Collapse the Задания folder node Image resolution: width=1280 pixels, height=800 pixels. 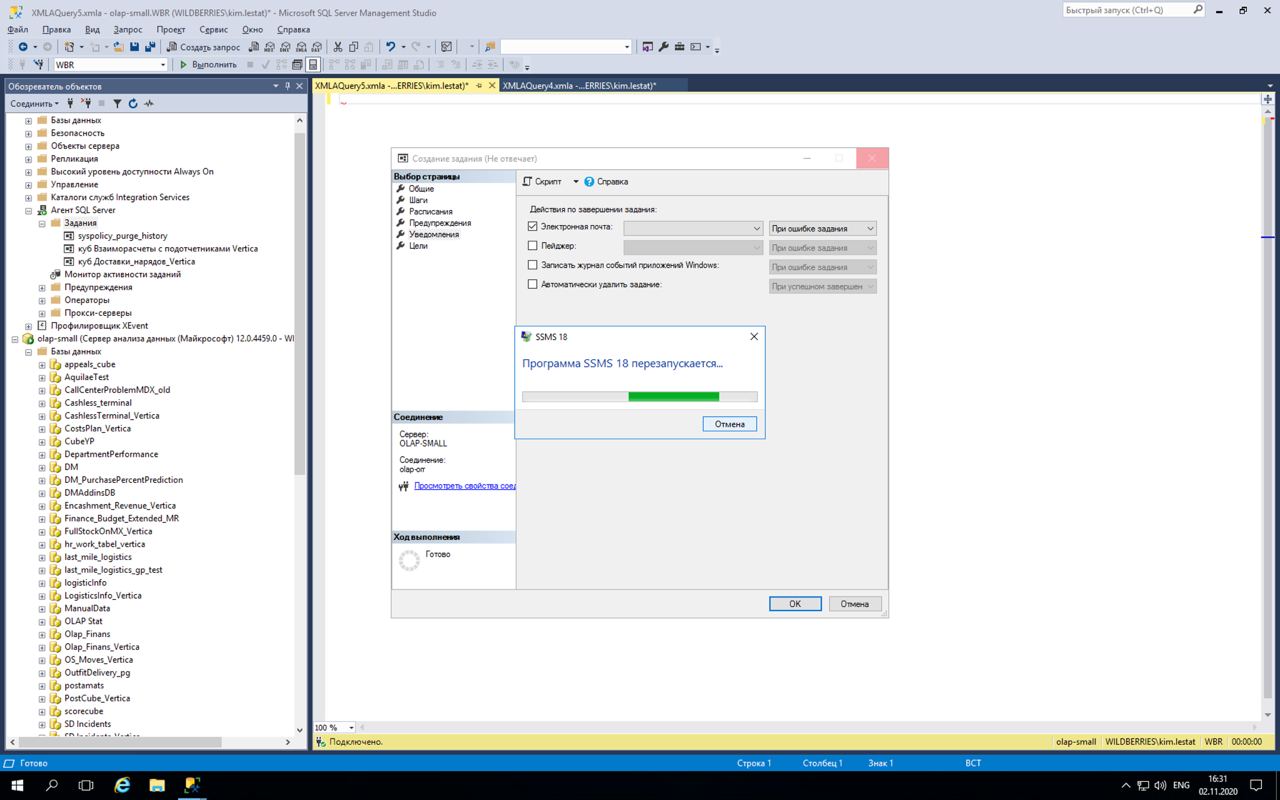[x=42, y=223]
